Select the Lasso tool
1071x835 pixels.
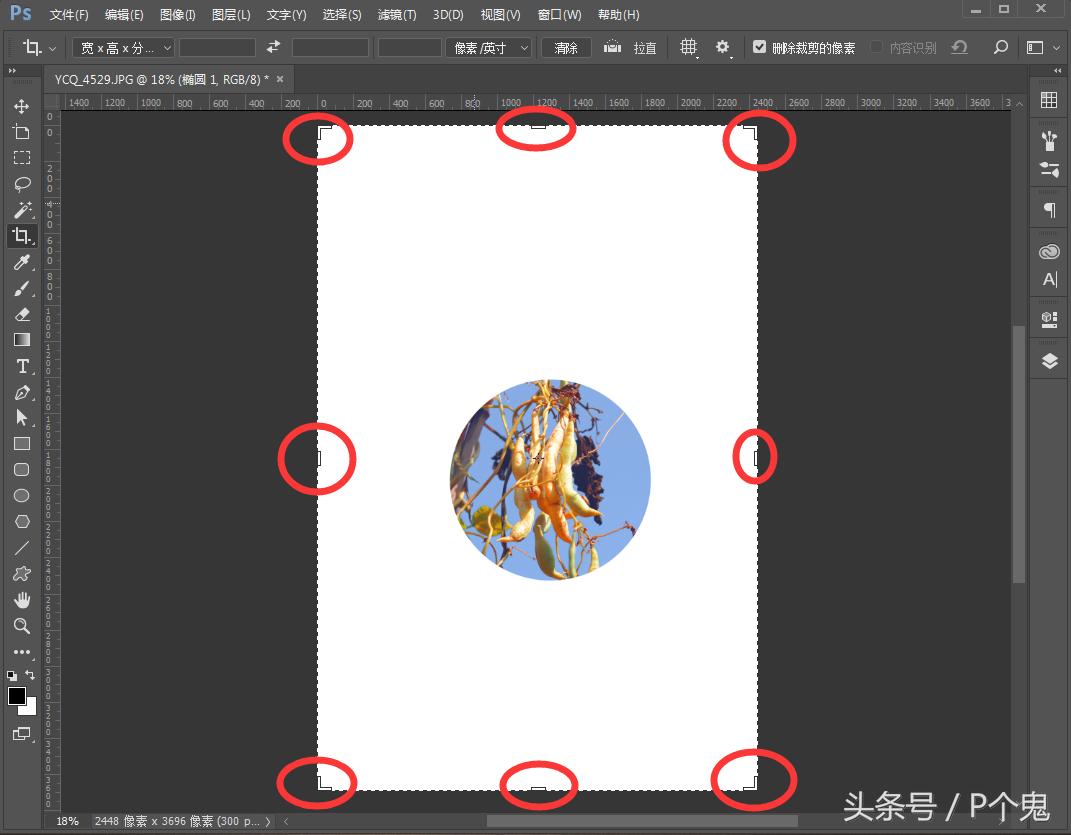22,183
